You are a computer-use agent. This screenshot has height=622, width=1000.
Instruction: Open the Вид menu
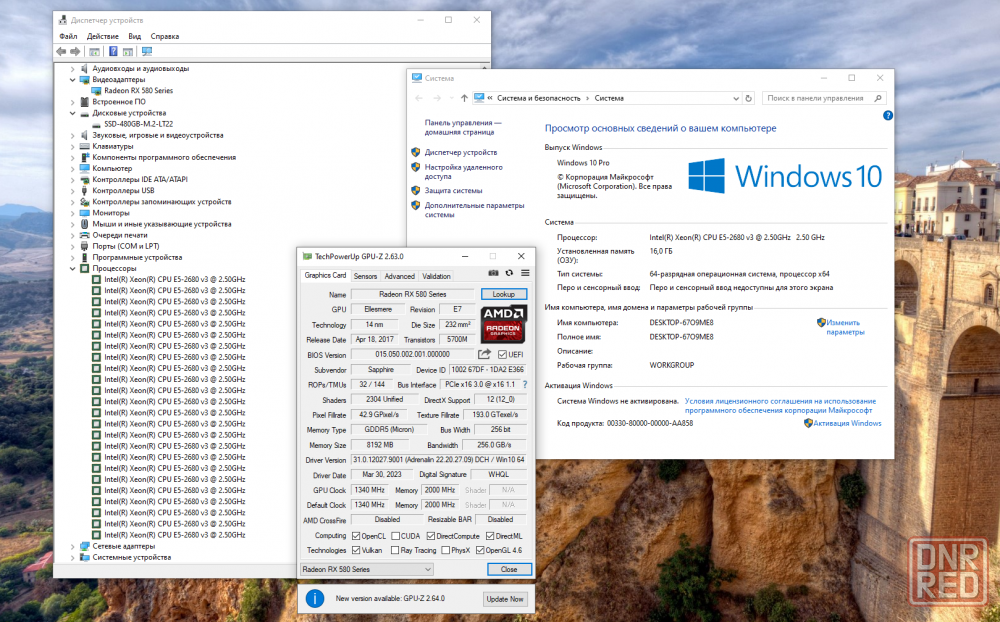(x=135, y=36)
